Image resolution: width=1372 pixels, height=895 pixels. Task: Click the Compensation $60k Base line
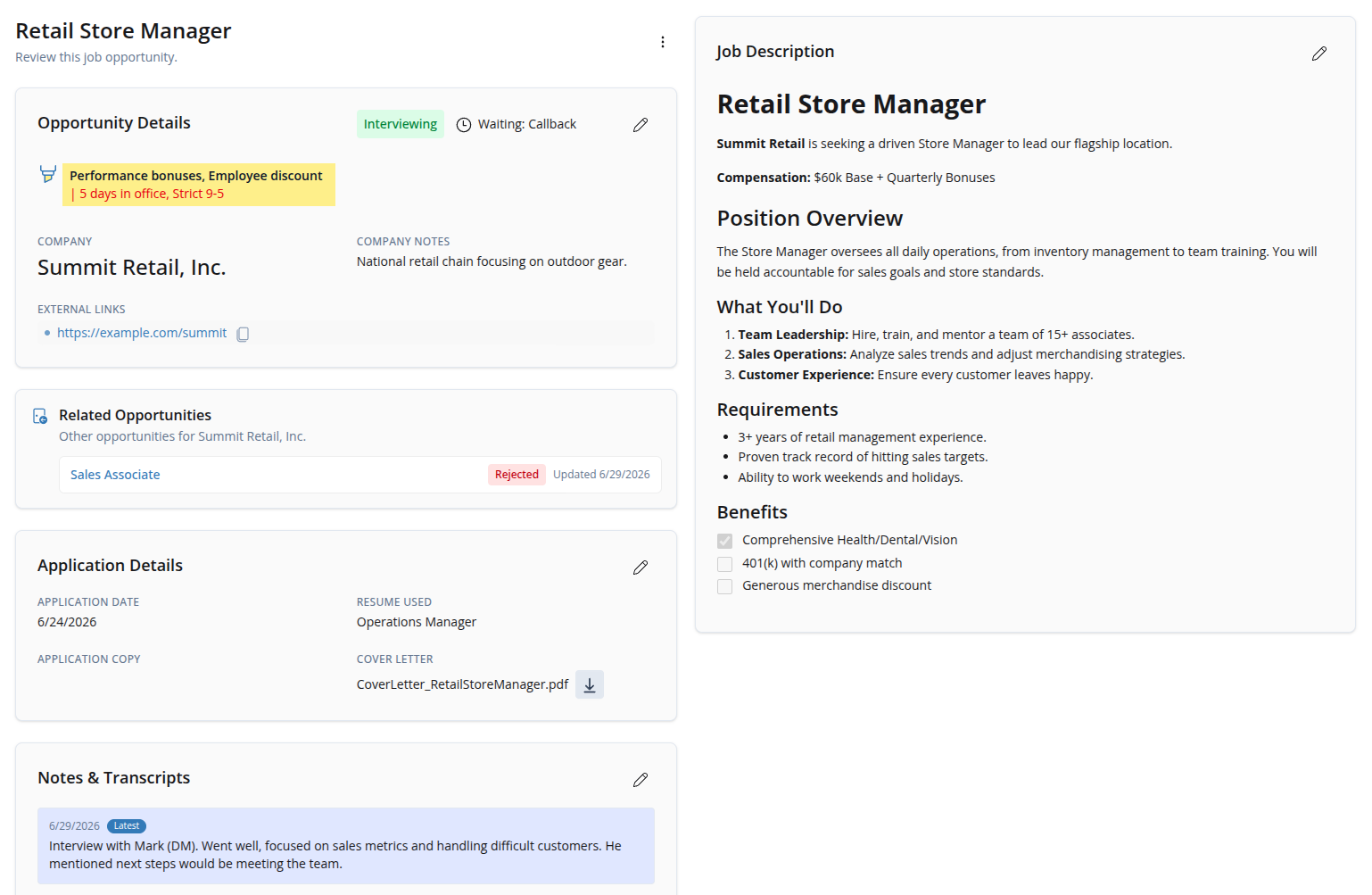pyautogui.click(x=855, y=178)
